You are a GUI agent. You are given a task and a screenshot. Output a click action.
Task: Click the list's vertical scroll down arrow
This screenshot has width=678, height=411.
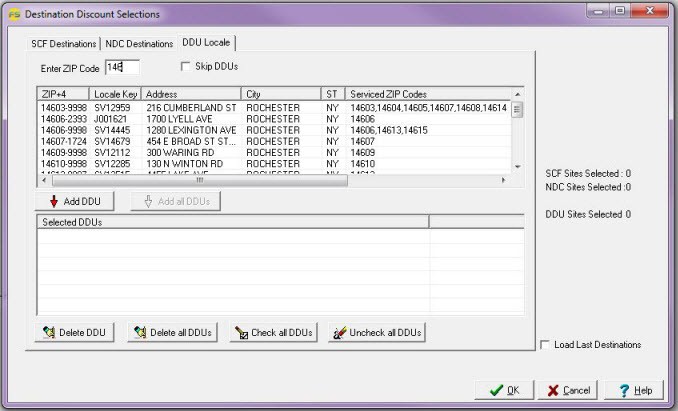tap(518, 167)
